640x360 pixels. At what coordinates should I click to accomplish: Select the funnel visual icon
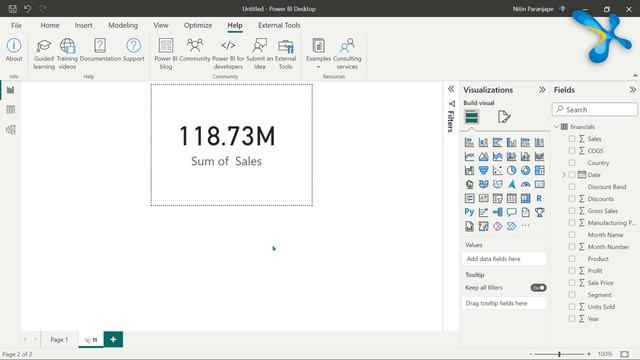click(x=483, y=170)
